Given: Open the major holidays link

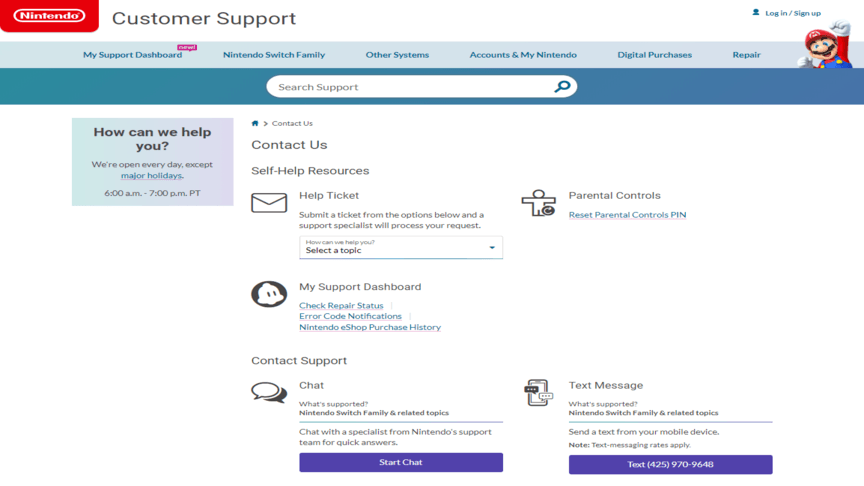Looking at the screenshot, I should [152, 175].
